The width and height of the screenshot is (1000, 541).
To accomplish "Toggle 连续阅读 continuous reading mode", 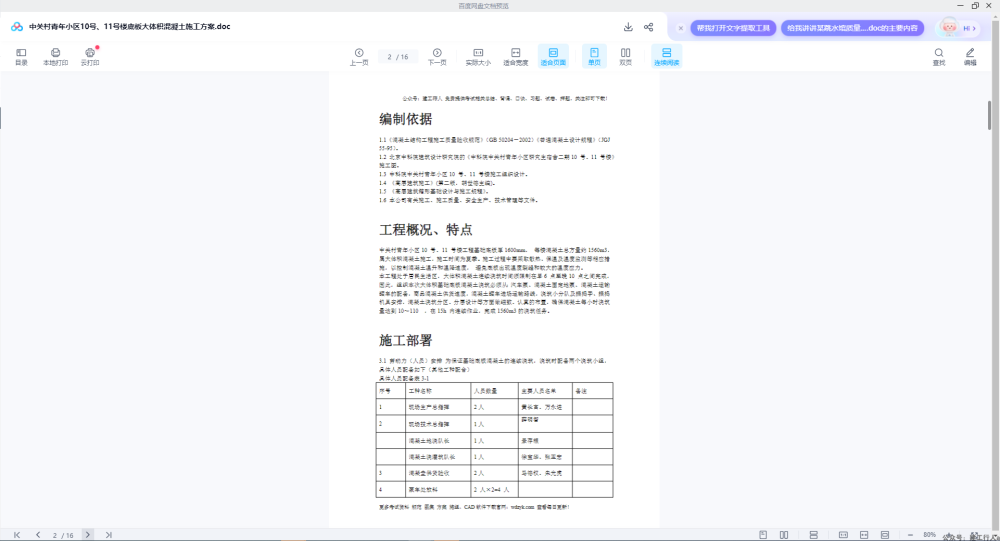I will 666,57.
